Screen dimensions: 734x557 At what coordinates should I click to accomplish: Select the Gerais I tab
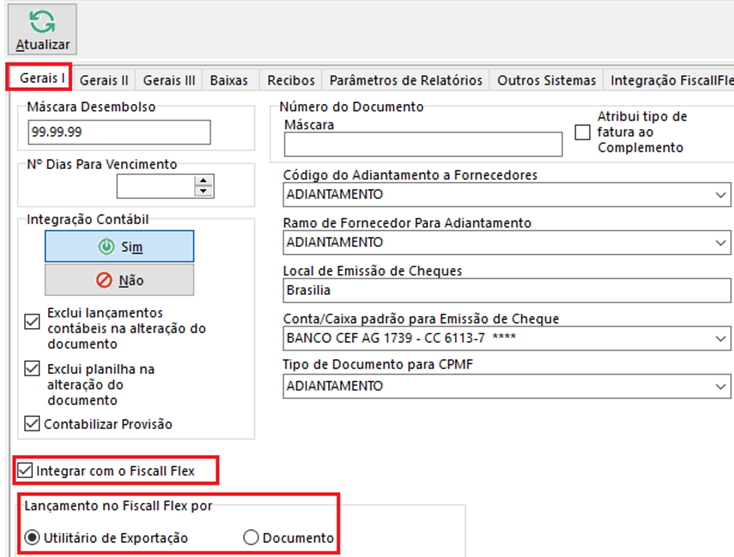[39, 78]
